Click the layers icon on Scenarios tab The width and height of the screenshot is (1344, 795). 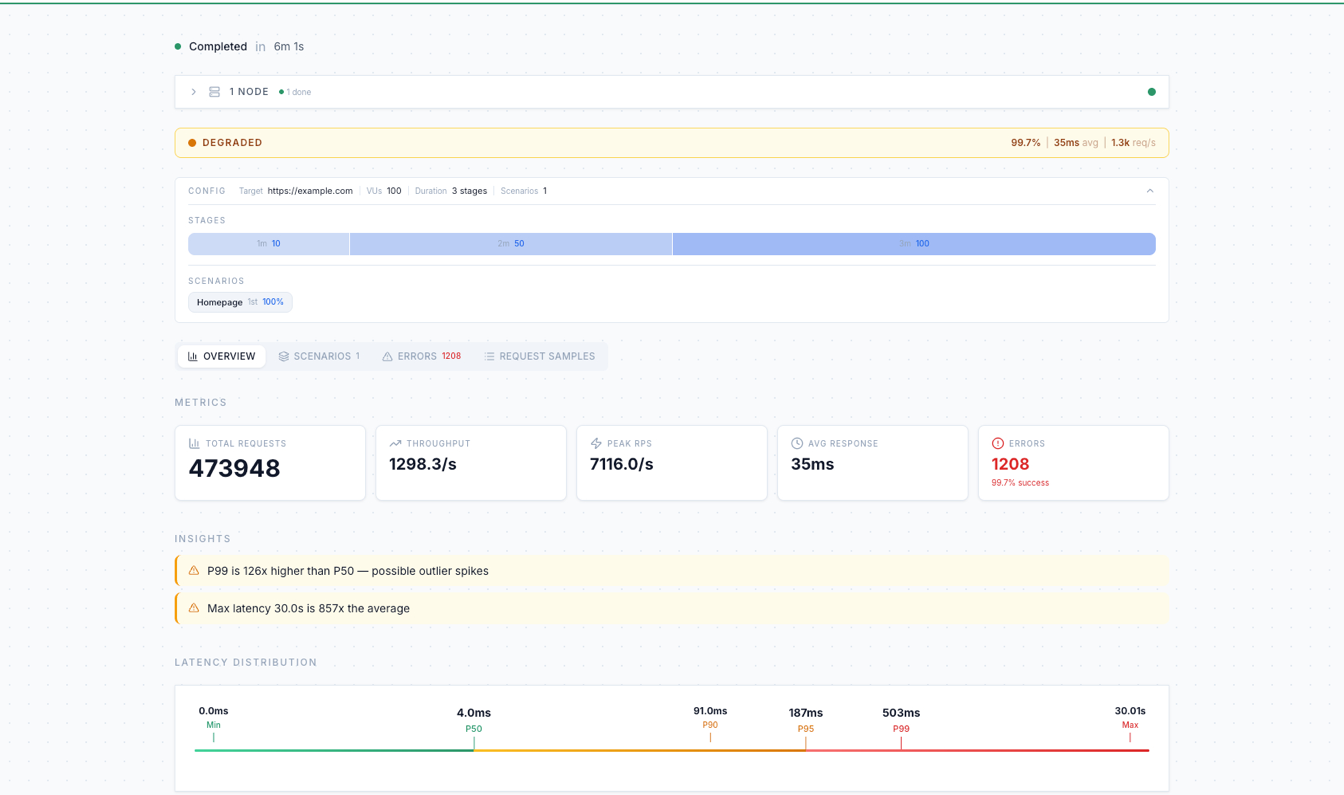pos(284,356)
